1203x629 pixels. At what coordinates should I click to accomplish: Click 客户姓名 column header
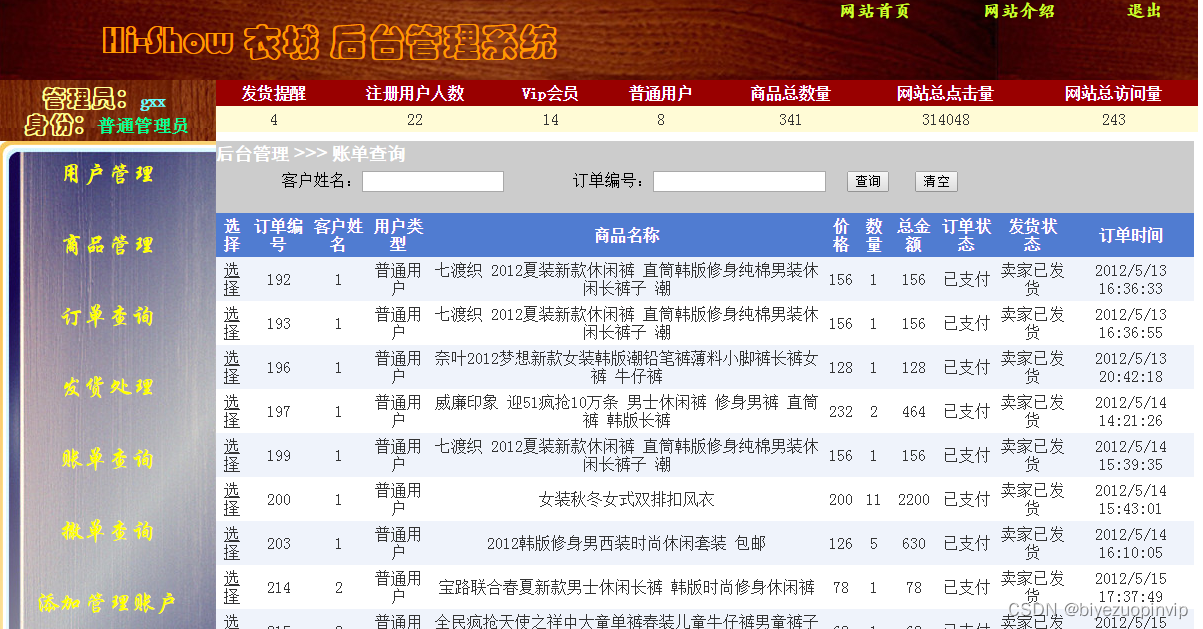pos(338,235)
